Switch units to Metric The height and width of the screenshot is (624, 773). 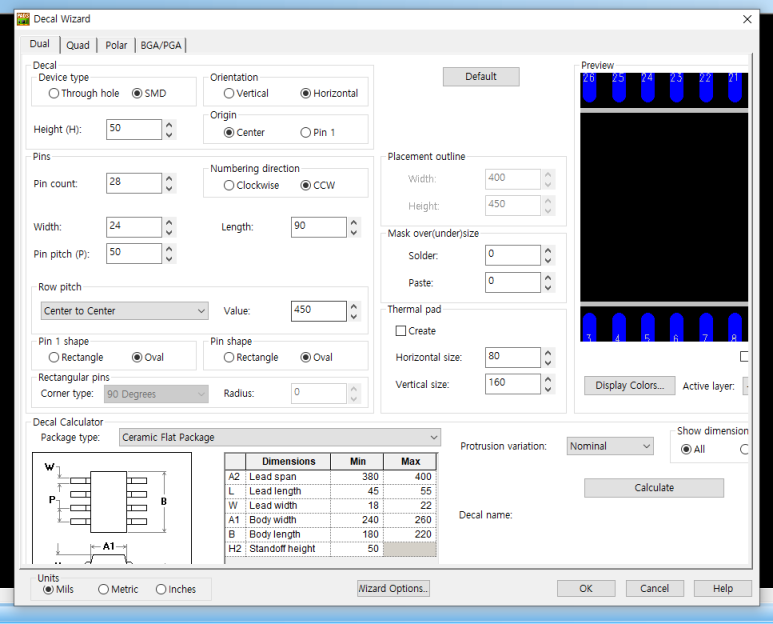(118, 589)
